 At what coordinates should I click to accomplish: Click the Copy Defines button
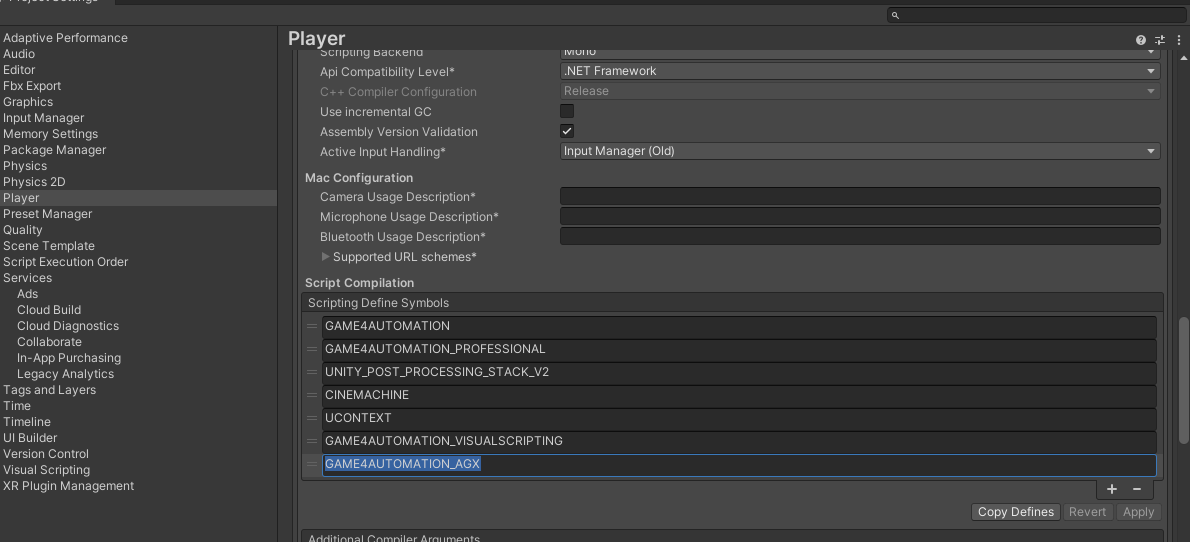(x=1015, y=512)
